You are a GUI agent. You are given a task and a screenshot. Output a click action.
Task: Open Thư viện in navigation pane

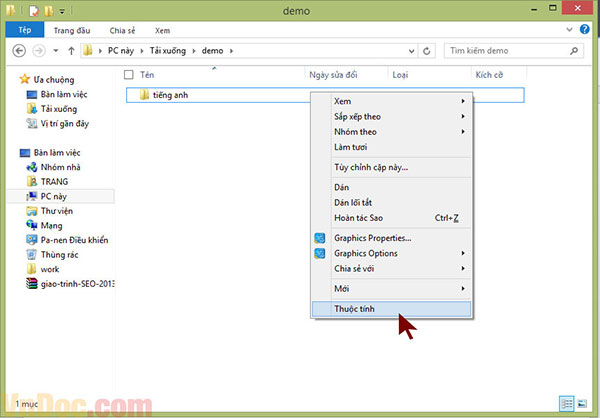pyautogui.click(x=57, y=211)
